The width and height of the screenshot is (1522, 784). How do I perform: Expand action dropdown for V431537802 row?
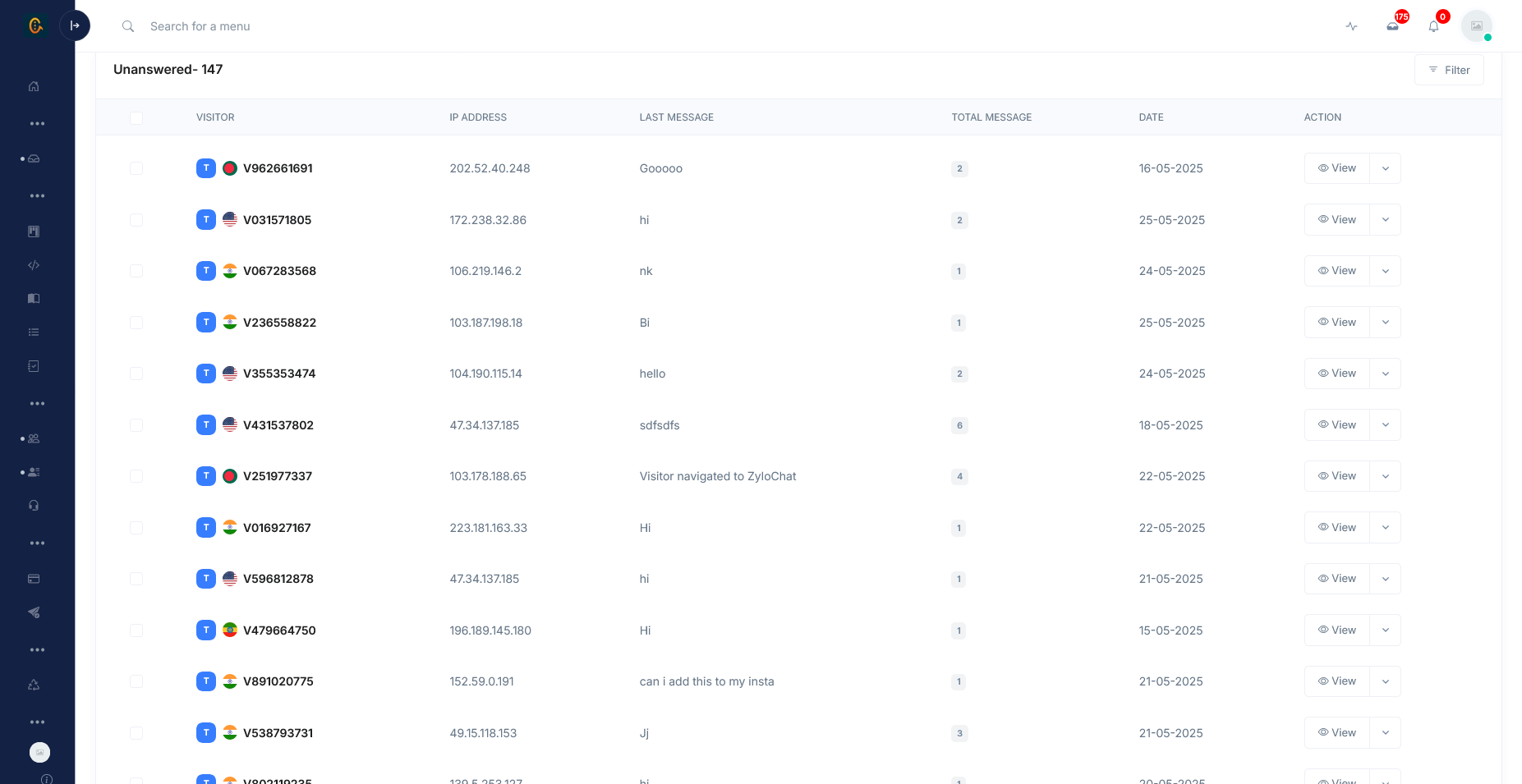click(1386, 425)
